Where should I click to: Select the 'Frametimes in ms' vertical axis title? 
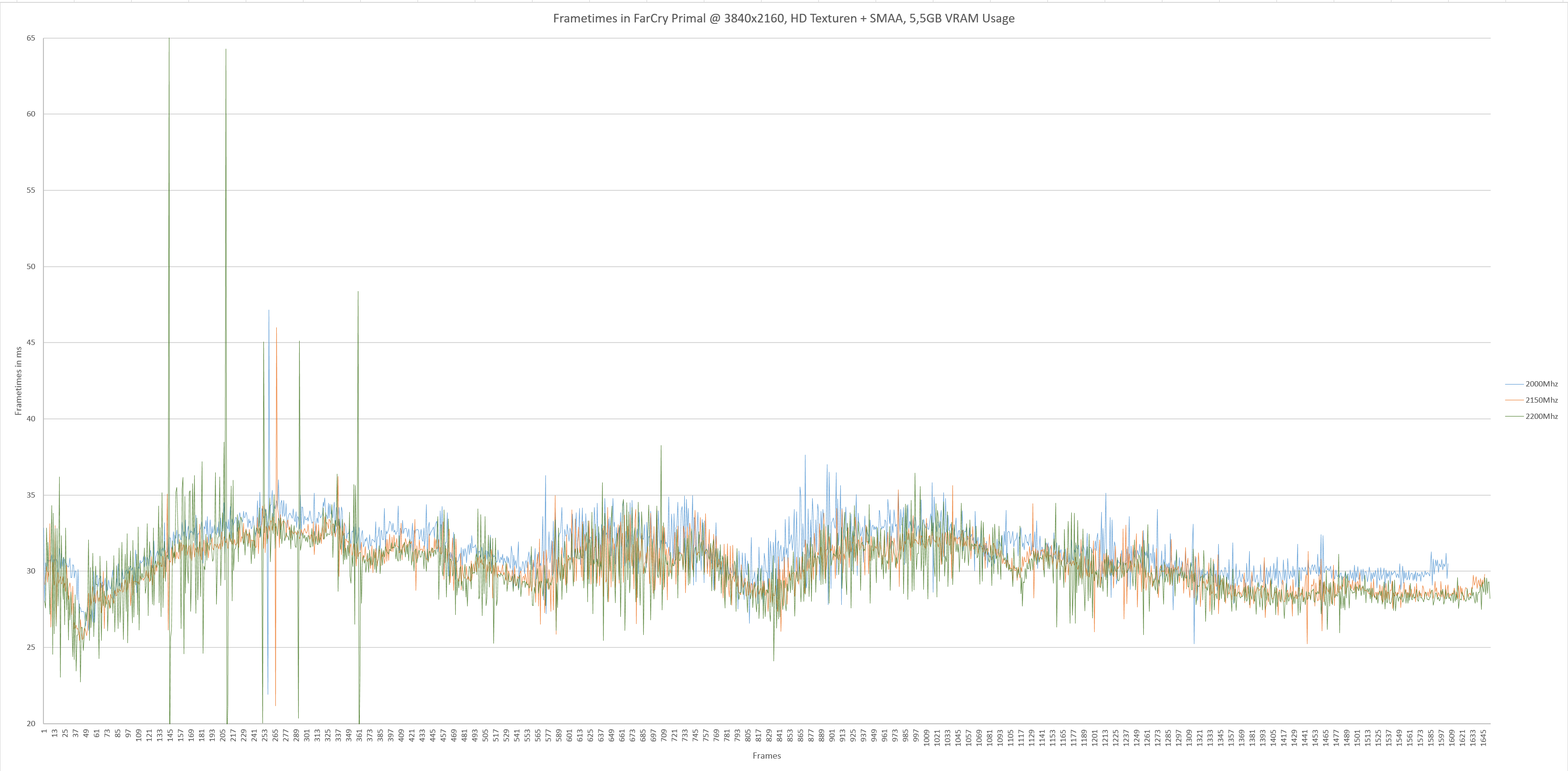pos(18,381)
